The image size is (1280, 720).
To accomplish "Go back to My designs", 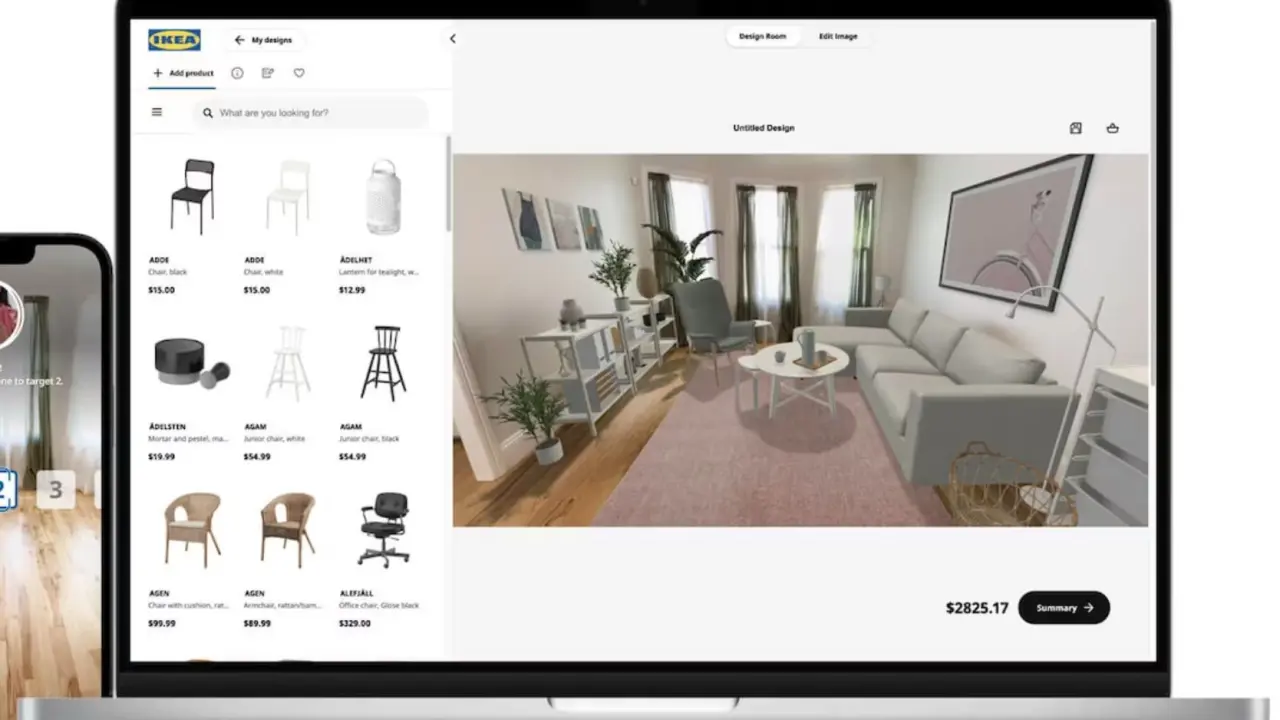I will pos(263,40).
